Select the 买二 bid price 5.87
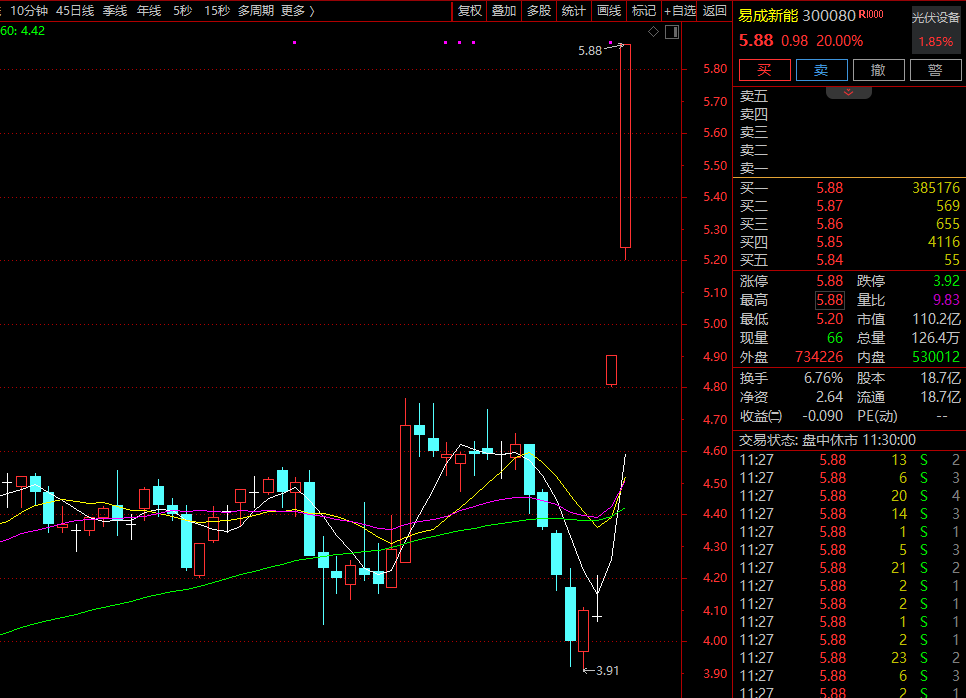Screen dimensions: 966x698 point(829,206)
